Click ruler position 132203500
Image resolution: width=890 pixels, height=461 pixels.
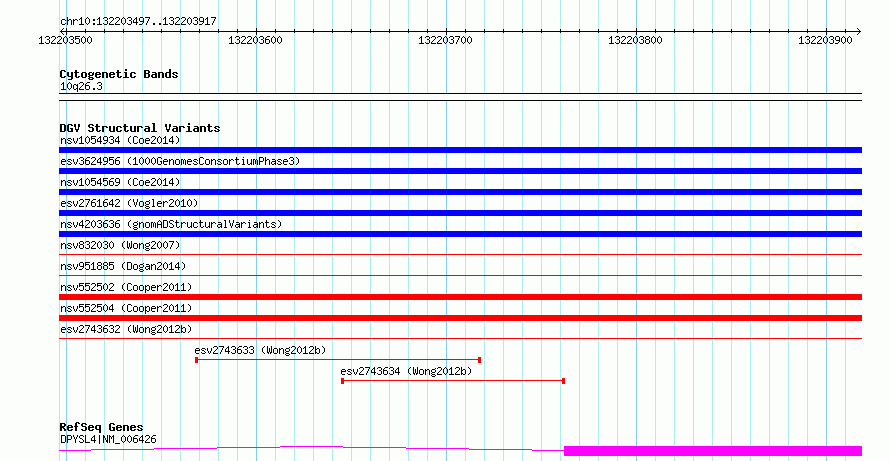pyautogui.click(x=65, y=40)
